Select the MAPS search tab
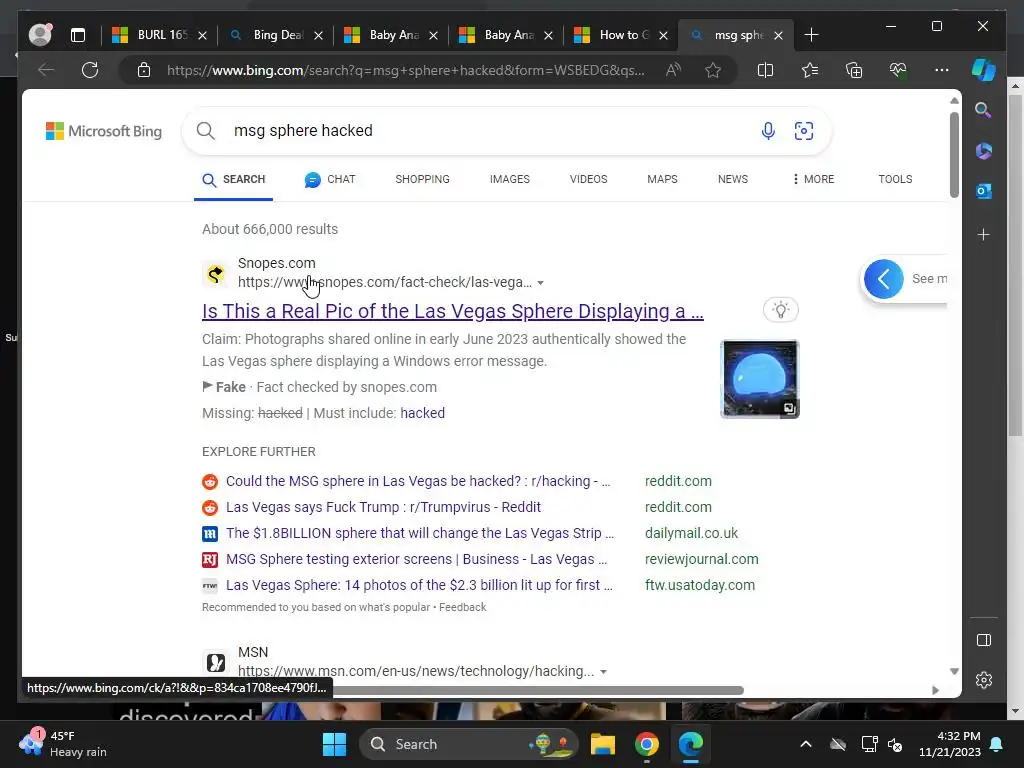The width and height of the screenshot is (1024, 768). pyautogui.click(x=662, y=179)
